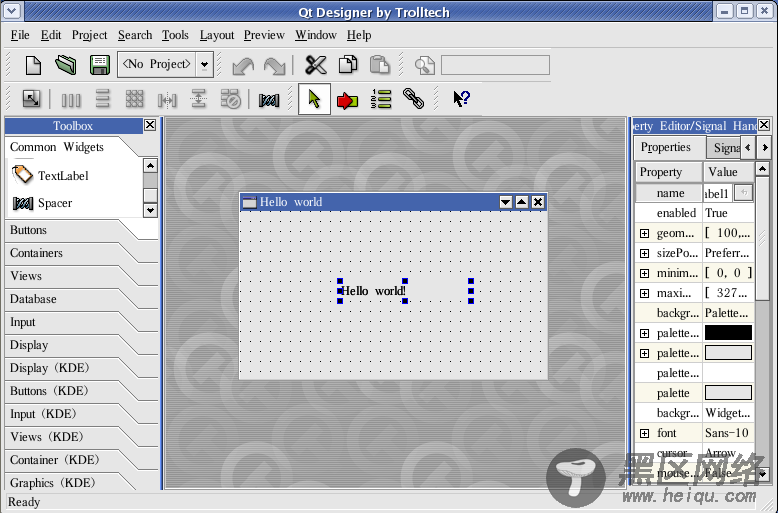
Task: Click the palette property swatch
Action: (728, 393)
